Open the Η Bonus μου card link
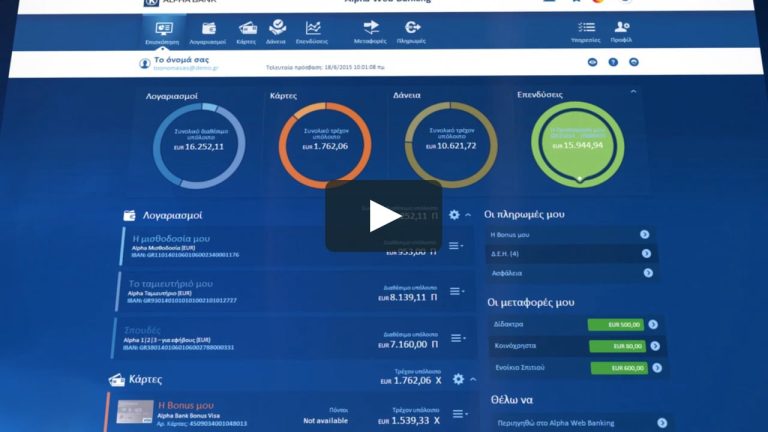The image size is (768, 432). coord(186,406)
